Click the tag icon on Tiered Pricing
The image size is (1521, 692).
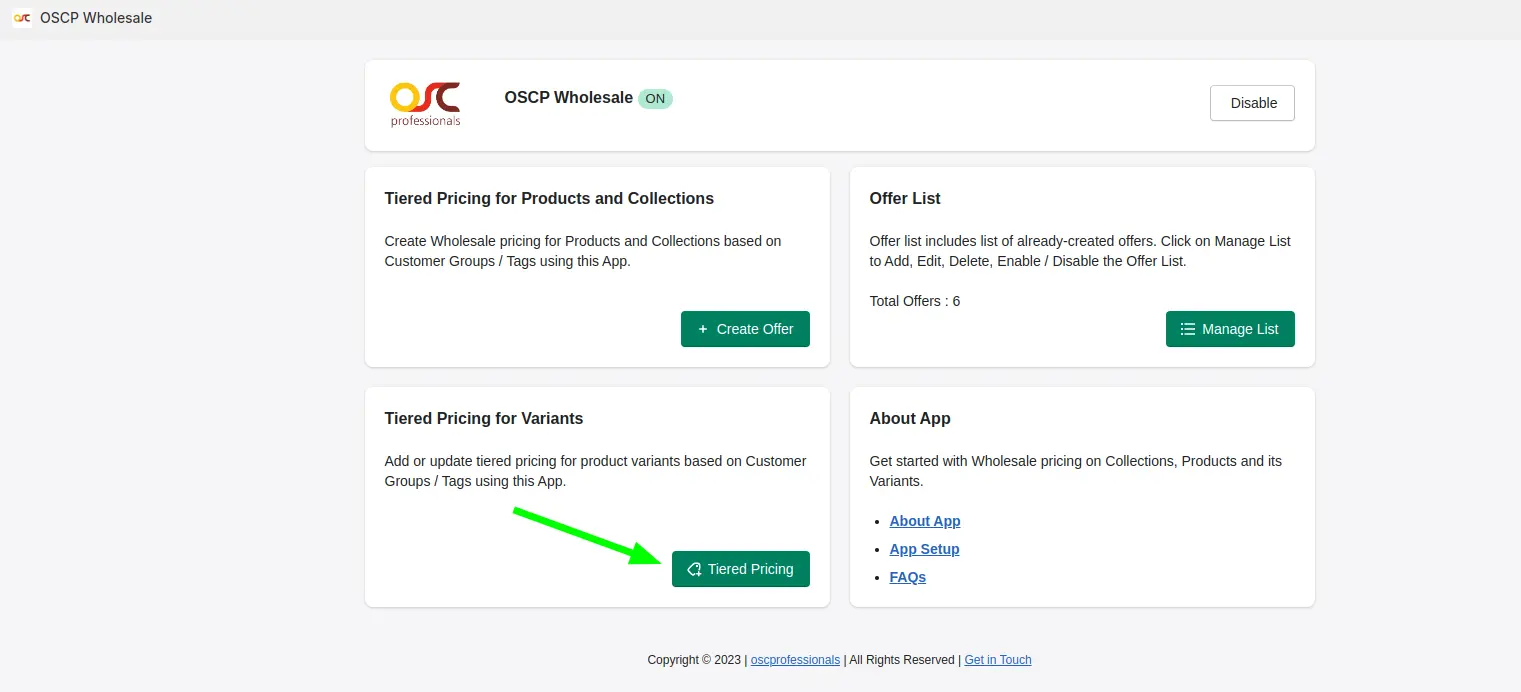tap(694, 569)
